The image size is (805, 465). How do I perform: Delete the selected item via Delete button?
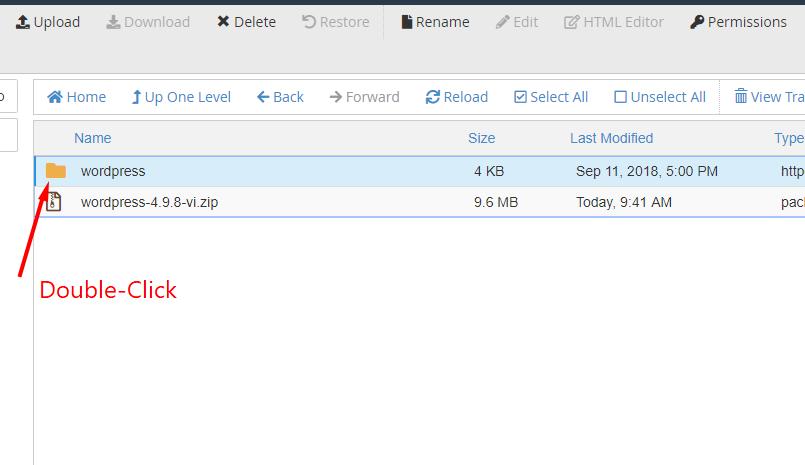246,22
